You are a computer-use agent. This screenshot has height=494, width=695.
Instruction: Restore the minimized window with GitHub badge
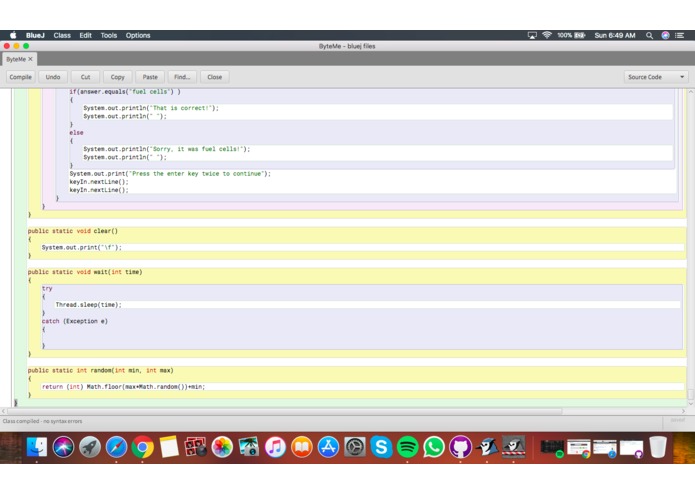(631, 447)
